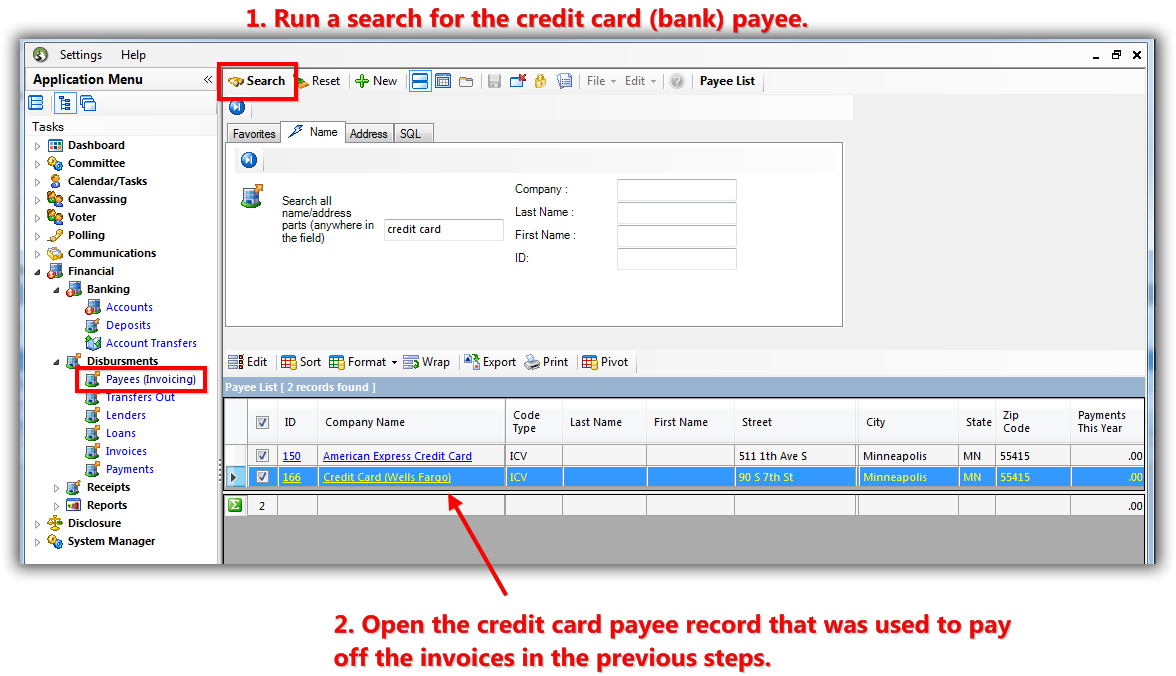The image size is (1176, 676).
Task: Click the New button with green plus
Action: click(376, 81)
